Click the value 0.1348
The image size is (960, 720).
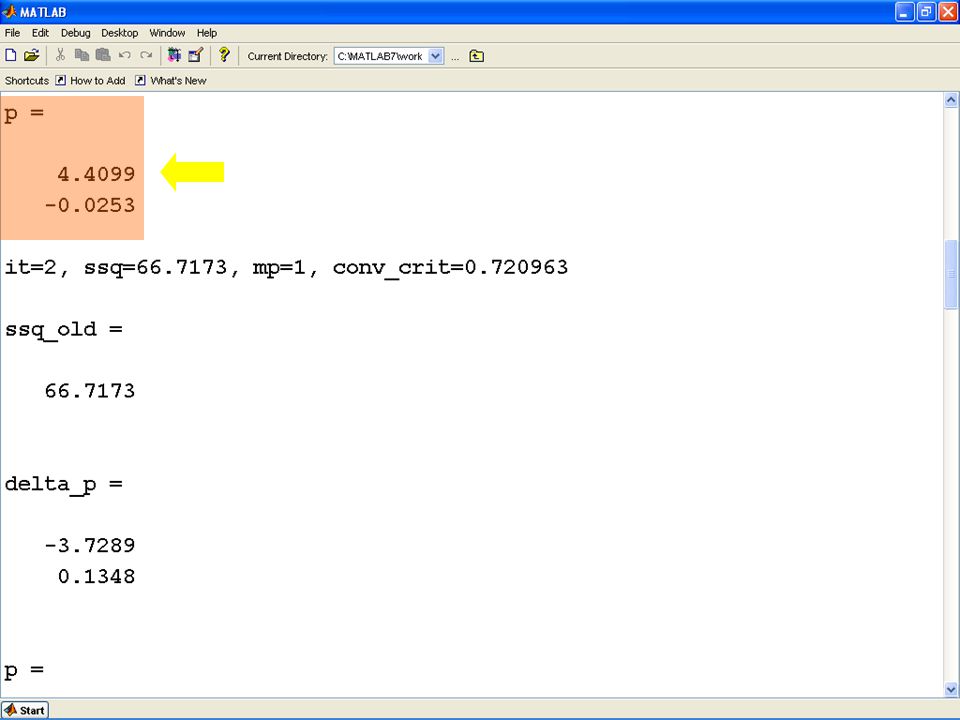(96, 576)
